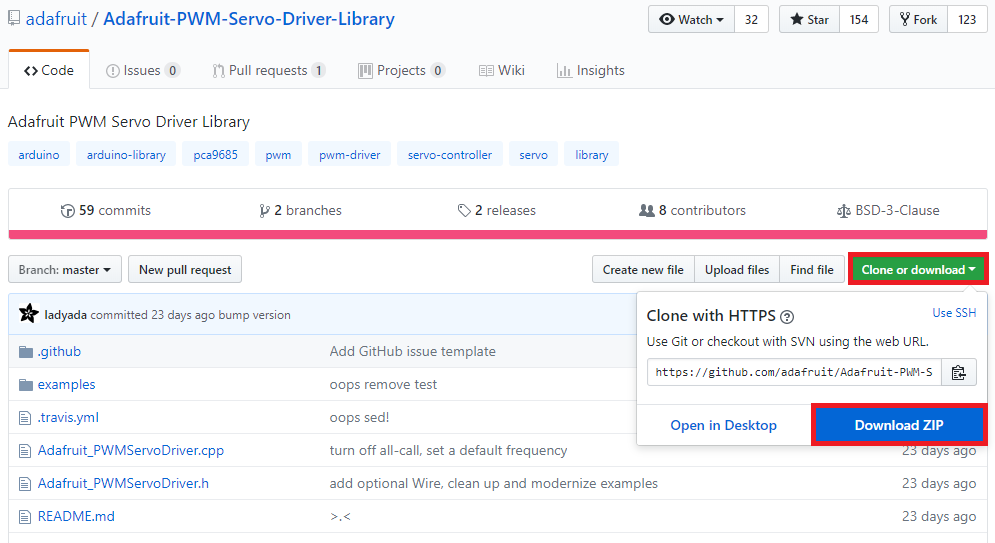Click the BSD-3-Clause license scale icon
This screenshot has height=543, width=995.
coord(843,211)
